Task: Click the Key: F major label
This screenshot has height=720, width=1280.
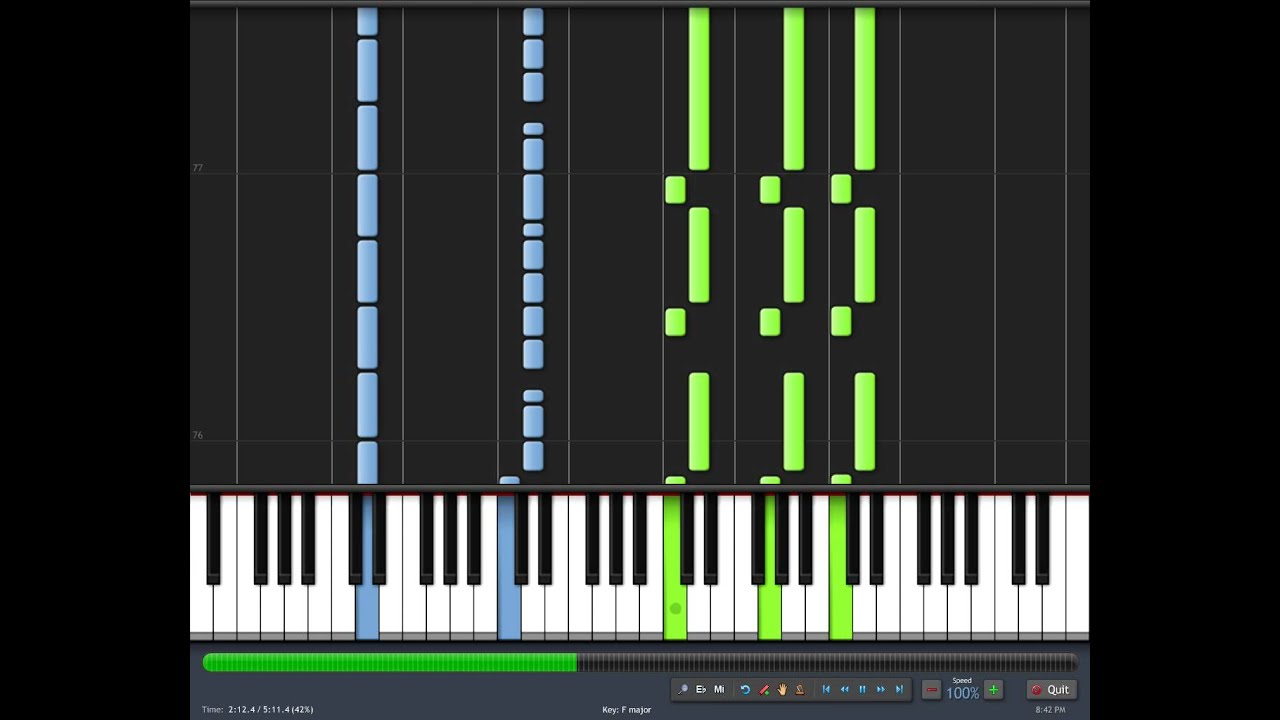Action: (x=627, y=710)
